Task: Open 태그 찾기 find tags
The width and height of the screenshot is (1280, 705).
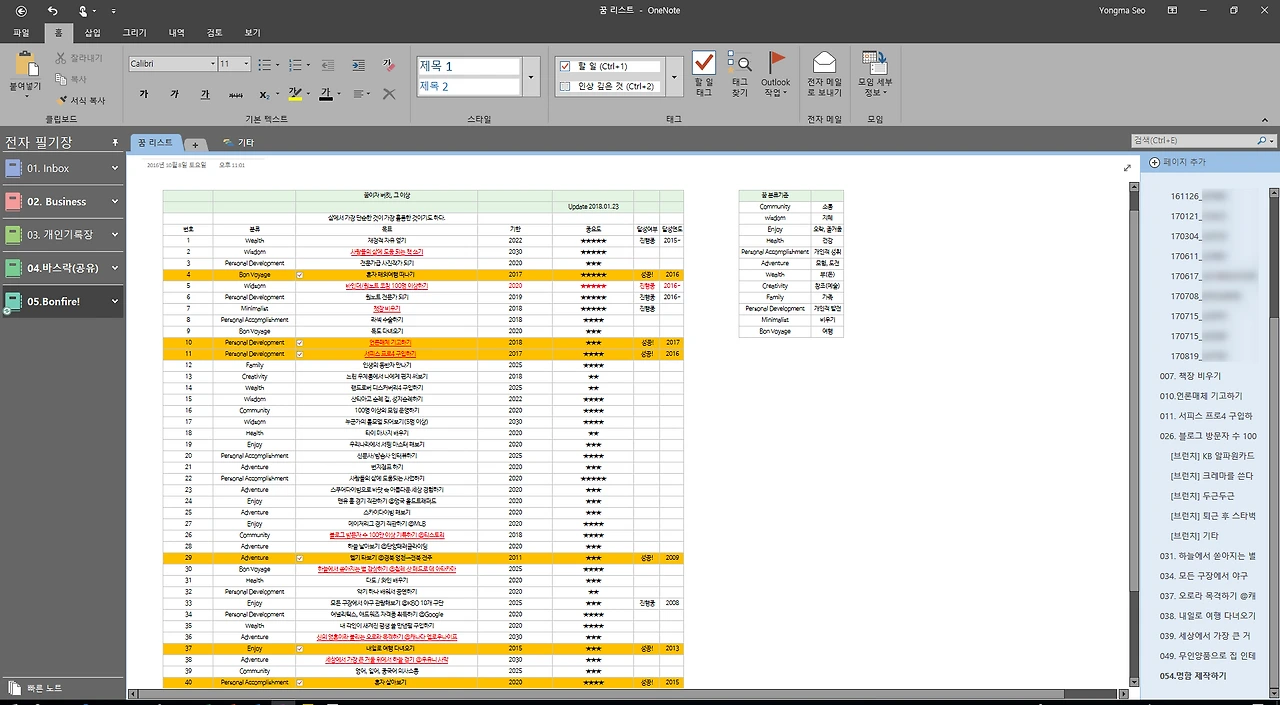Action: (x=739, y=73)
